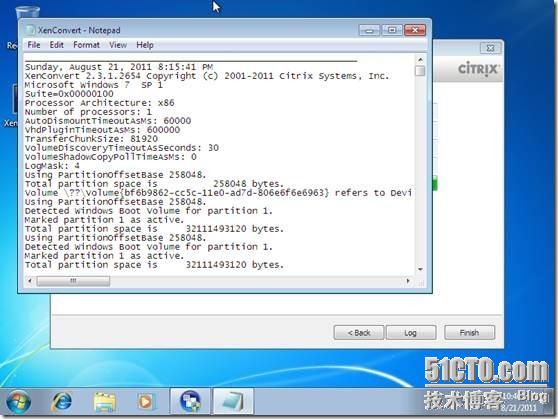The height and width of the screenshot is (419, 558).
Task: Click the 'Suite=0x00000100' line
Action: (x=69, y=94)
